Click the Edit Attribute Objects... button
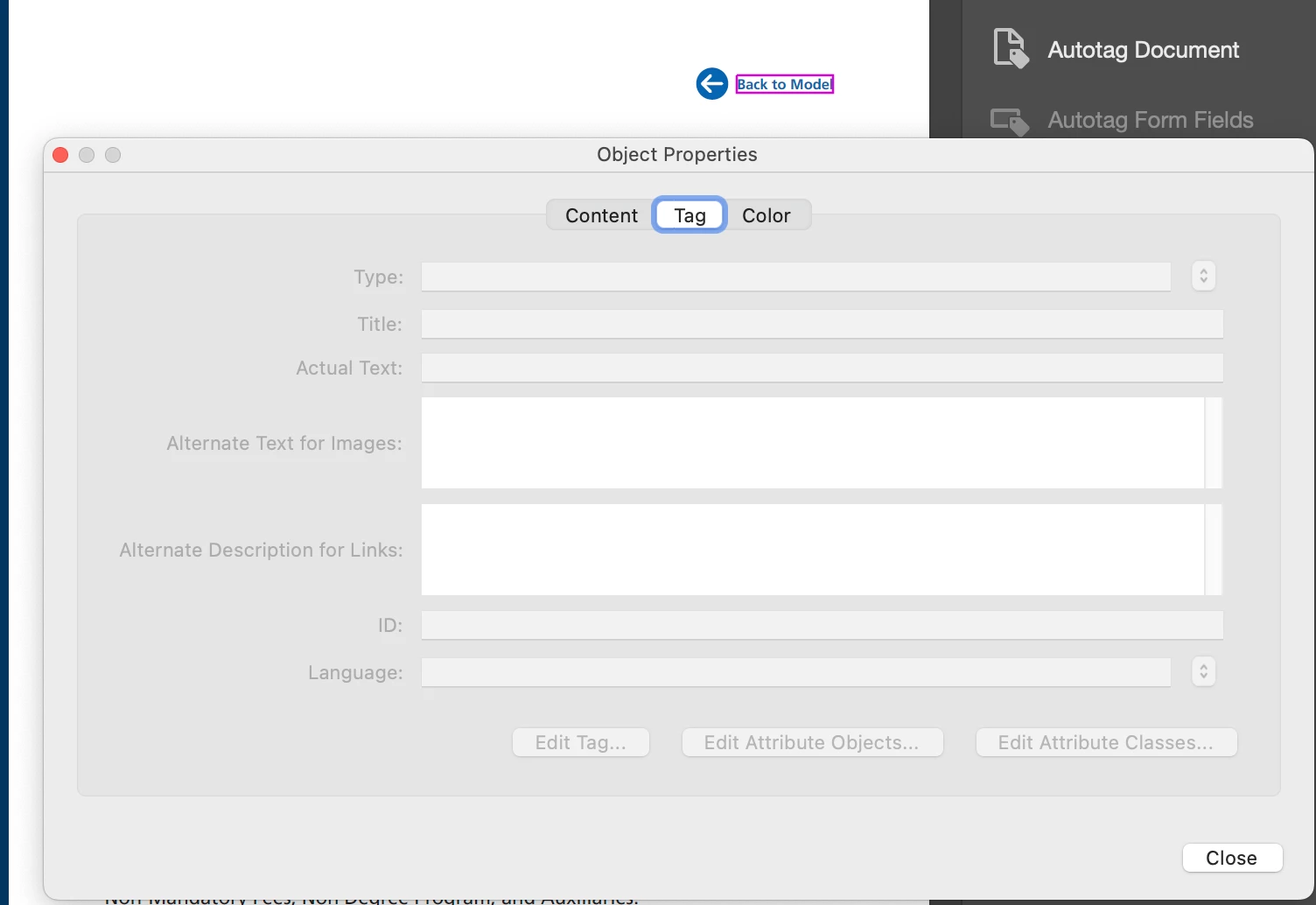Screen dimensions: 1316x905 coord(812,742)
